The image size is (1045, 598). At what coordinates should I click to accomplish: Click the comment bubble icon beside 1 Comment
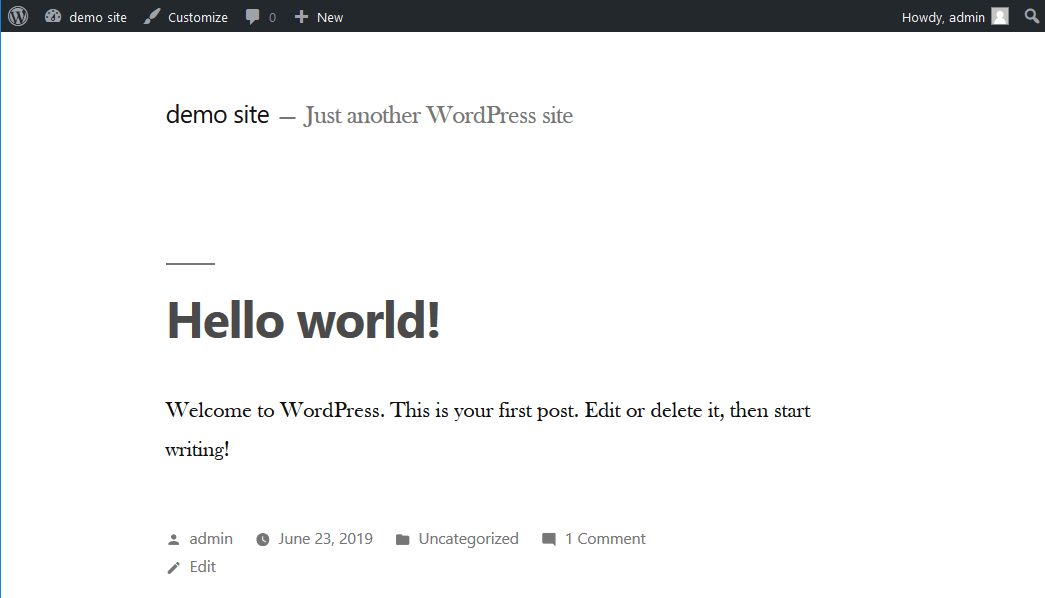[x=549, y=538]
